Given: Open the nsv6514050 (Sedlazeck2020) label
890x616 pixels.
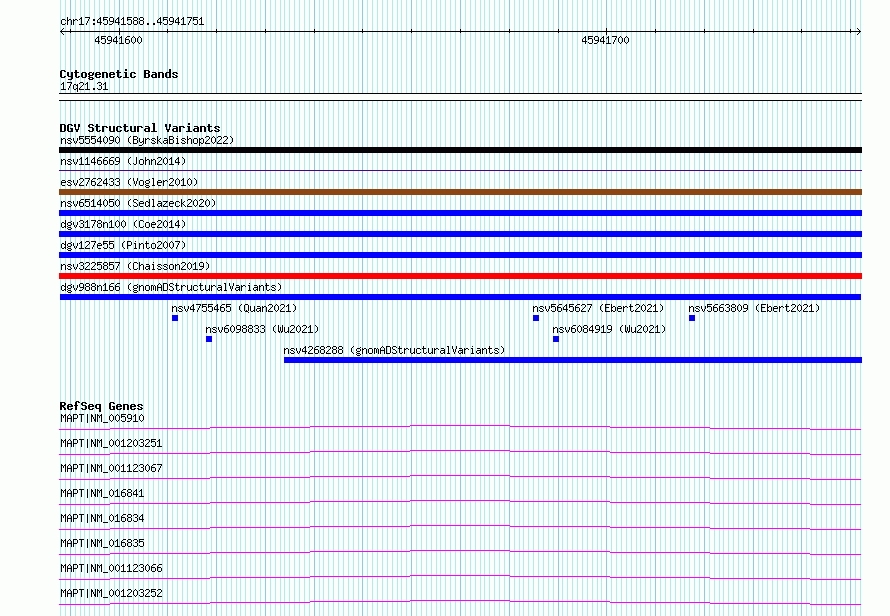Looking at the screenshot, I should pyautogui.click(x=138, y=203).
